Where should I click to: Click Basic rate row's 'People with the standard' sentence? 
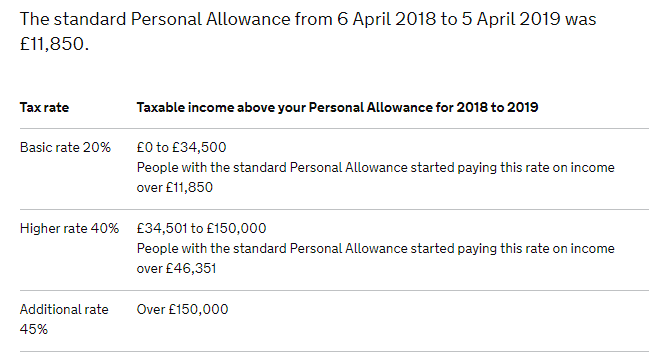click(x=375, y=178)
